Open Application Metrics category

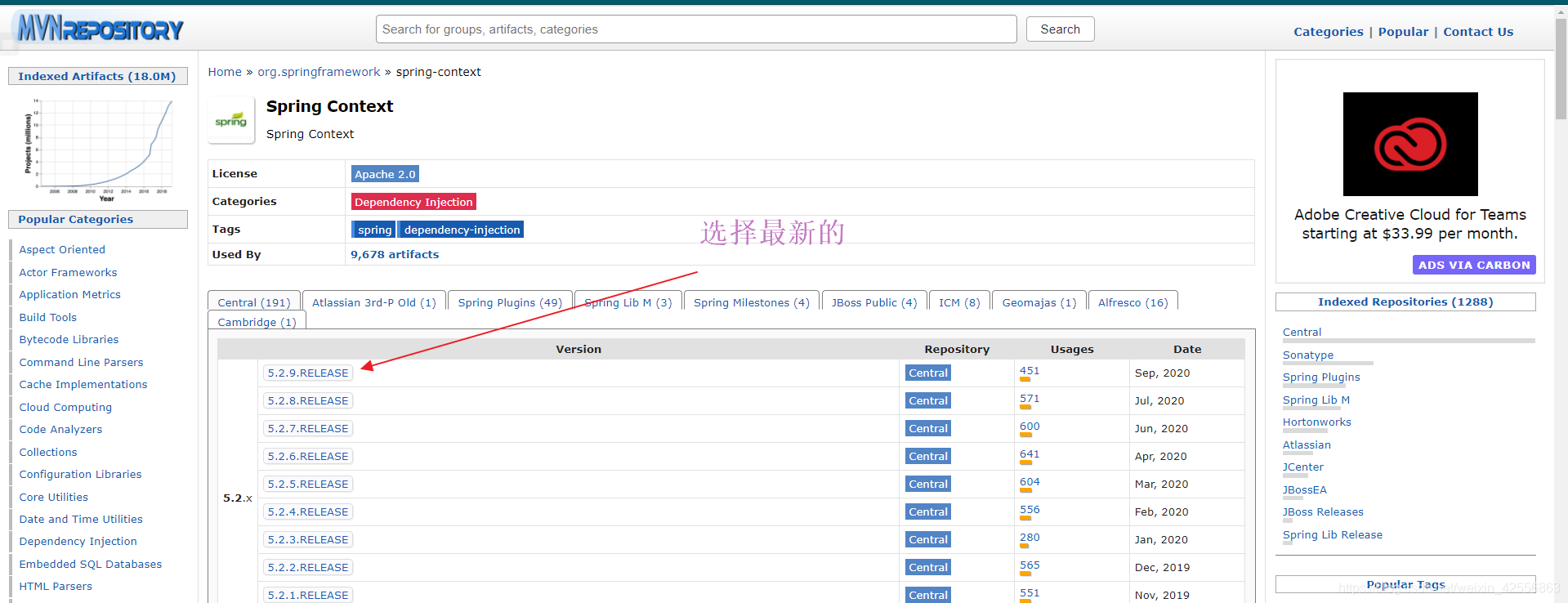tap(69, 295)
